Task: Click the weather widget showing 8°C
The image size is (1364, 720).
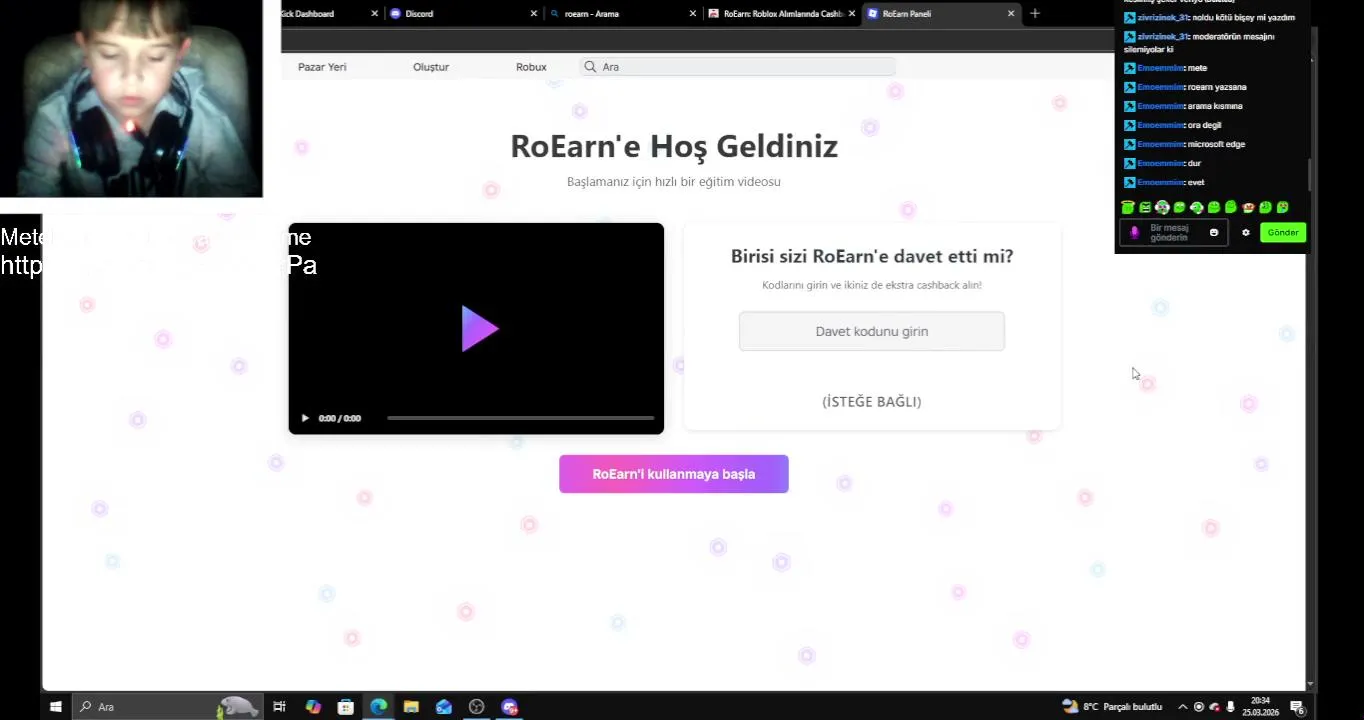Action: (x=1112, y=707)
